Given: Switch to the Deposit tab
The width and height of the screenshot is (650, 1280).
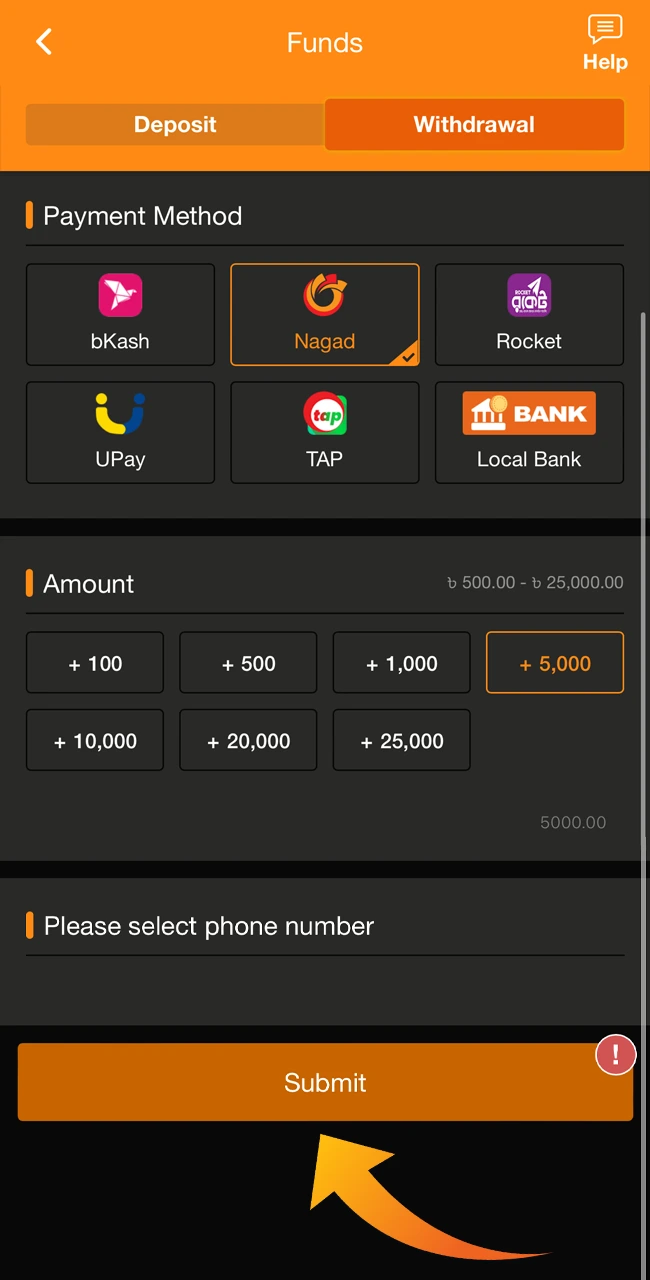Looking at the screenshot, I should (x=175, y=124).
